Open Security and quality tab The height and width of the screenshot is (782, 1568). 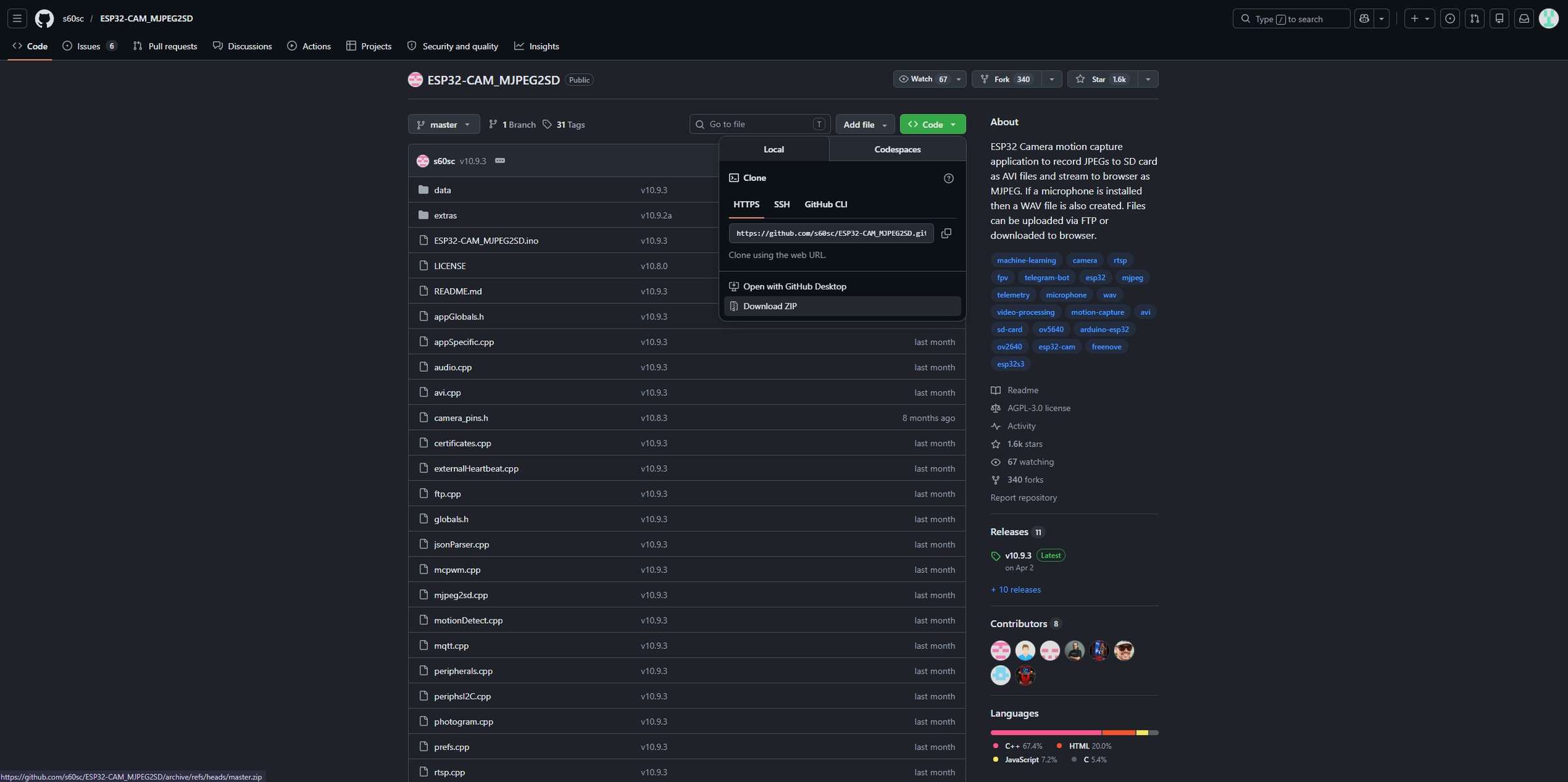pyautogui.click(x=453, y=46)
